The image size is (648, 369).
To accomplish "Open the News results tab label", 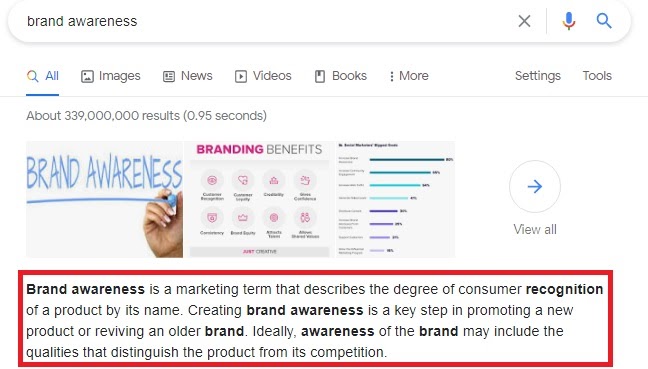I will (x=197, y=76).
